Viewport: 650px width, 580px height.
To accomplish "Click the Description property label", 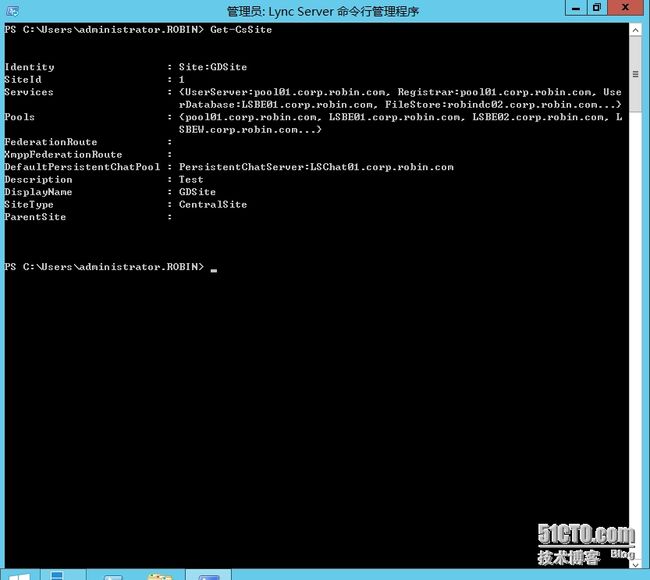I will (x=38, y=180).
